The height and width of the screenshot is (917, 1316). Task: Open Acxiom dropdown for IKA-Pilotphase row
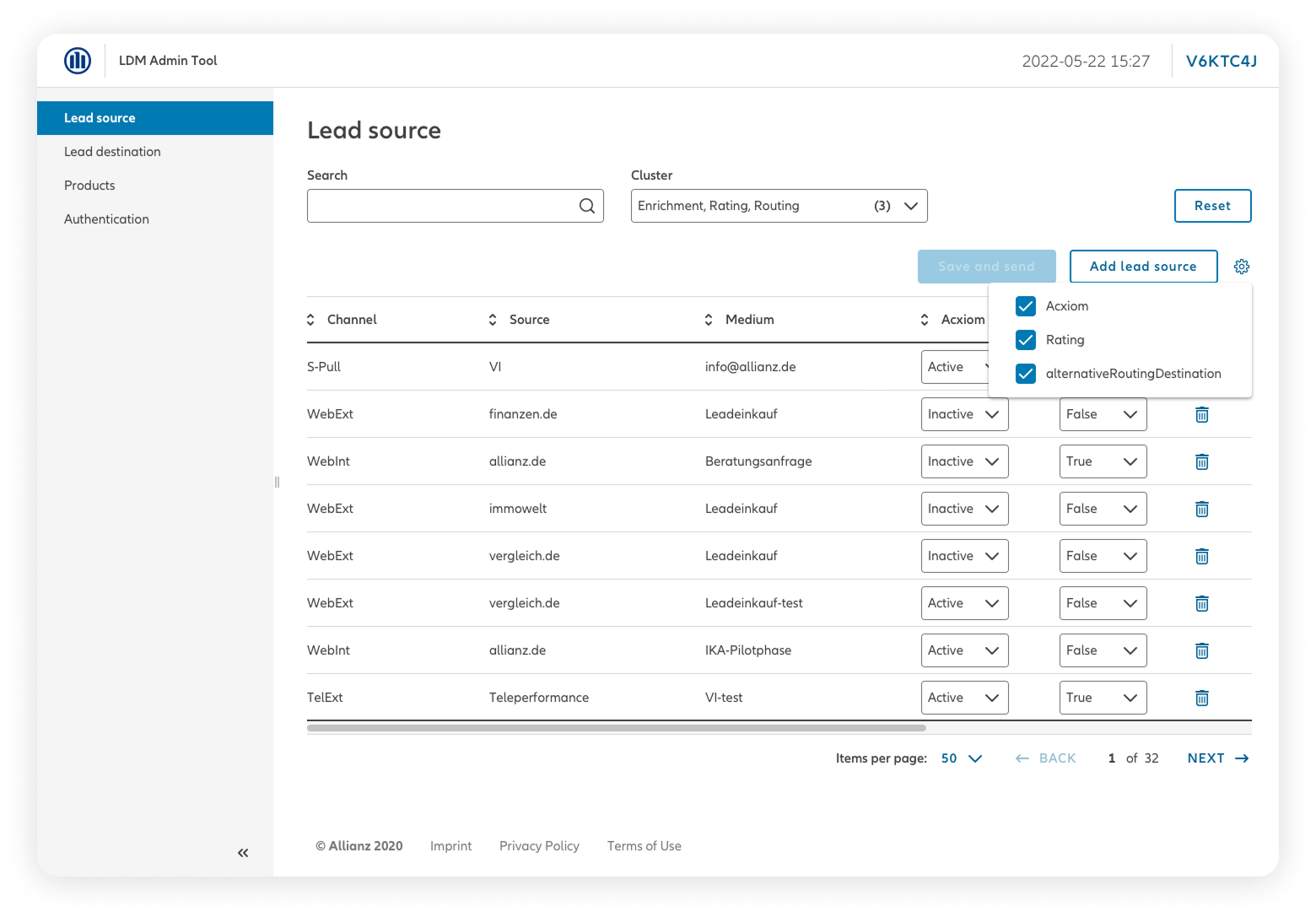click(x=965, y=650)
